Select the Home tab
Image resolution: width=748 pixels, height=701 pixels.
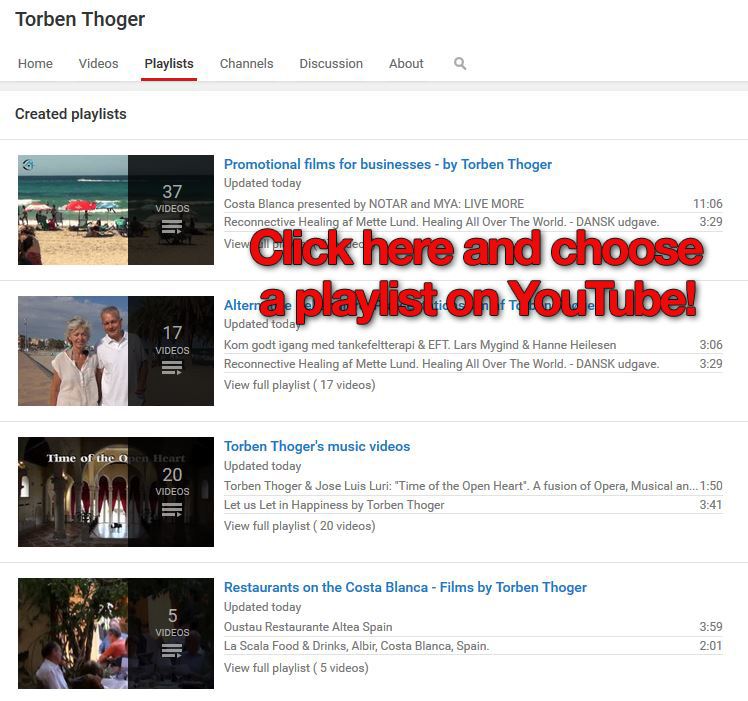(x=35, y=63)
